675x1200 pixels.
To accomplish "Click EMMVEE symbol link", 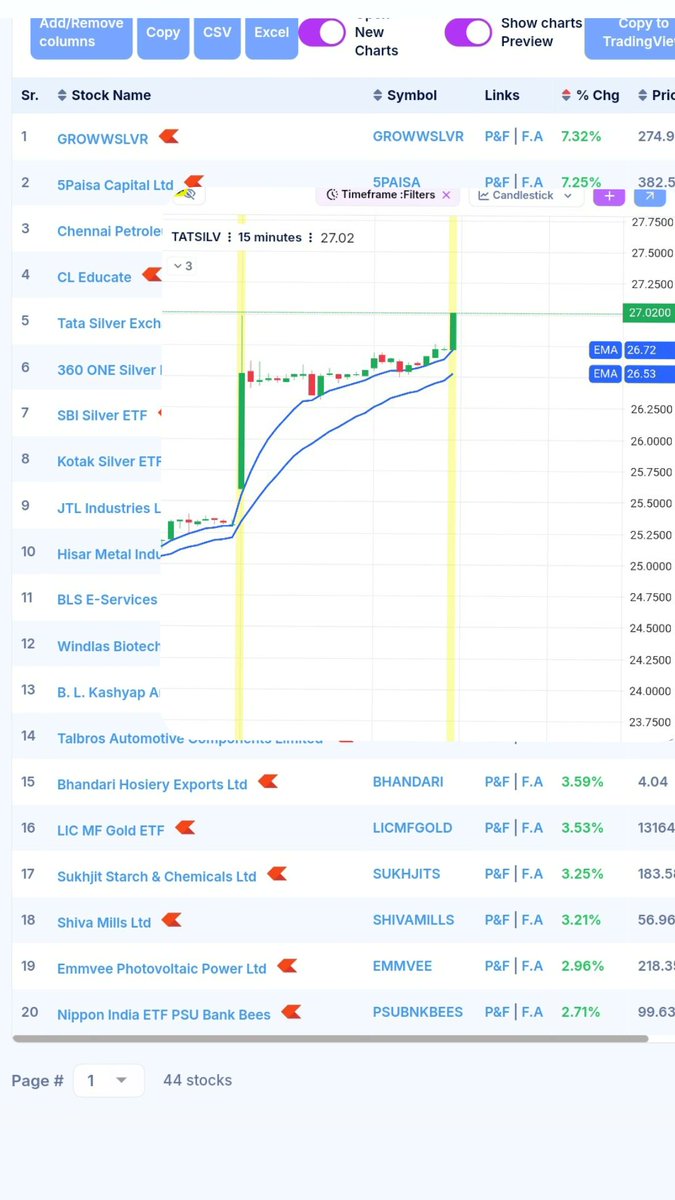I will tap(402, 966).
